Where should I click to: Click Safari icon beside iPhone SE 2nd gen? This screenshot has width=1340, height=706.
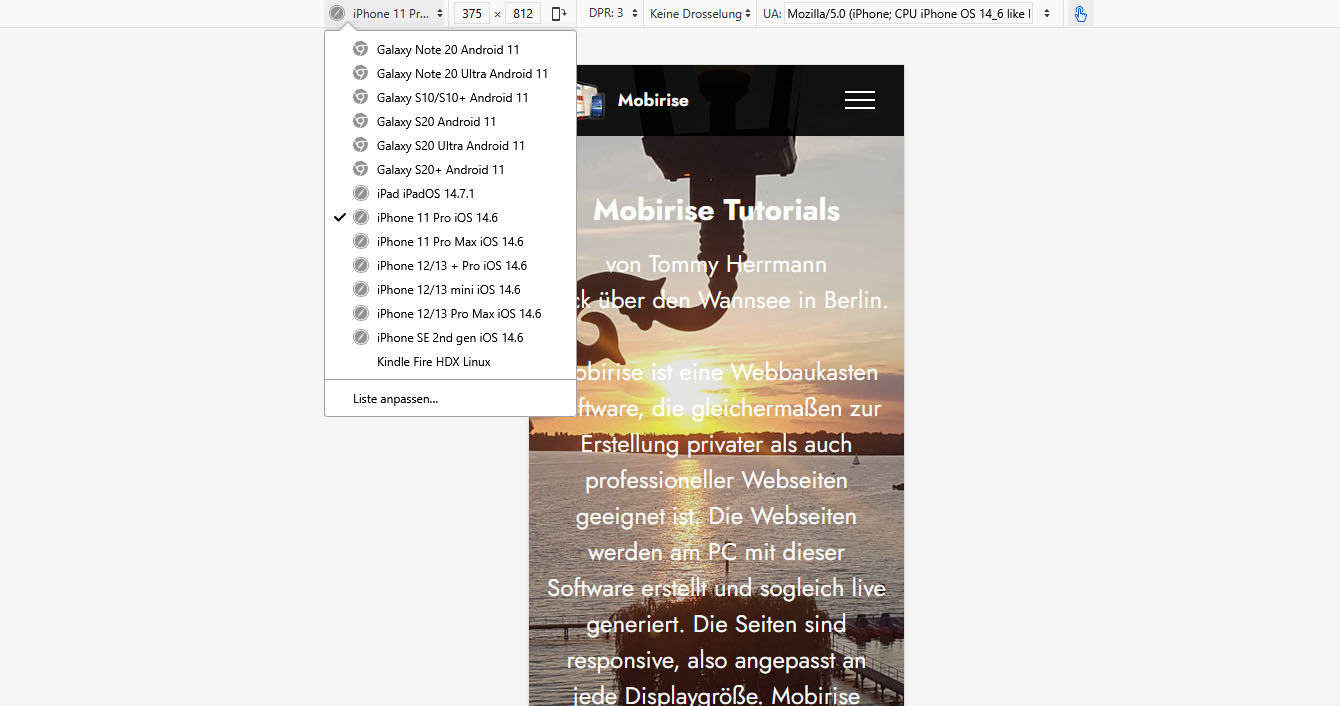tap(361, 337)
